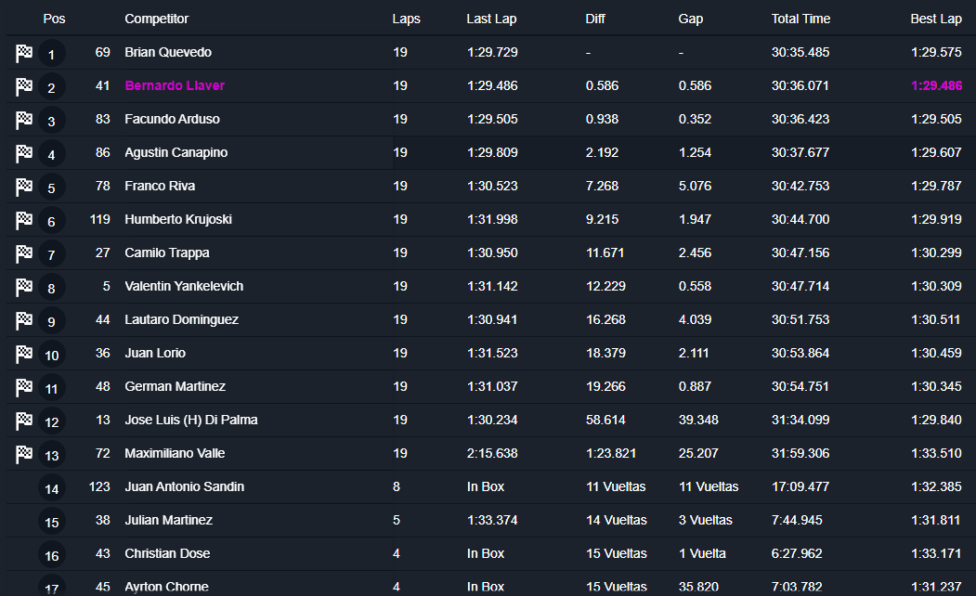Click position 14 badge for Juan Antonio Sandin

(52, 489)
